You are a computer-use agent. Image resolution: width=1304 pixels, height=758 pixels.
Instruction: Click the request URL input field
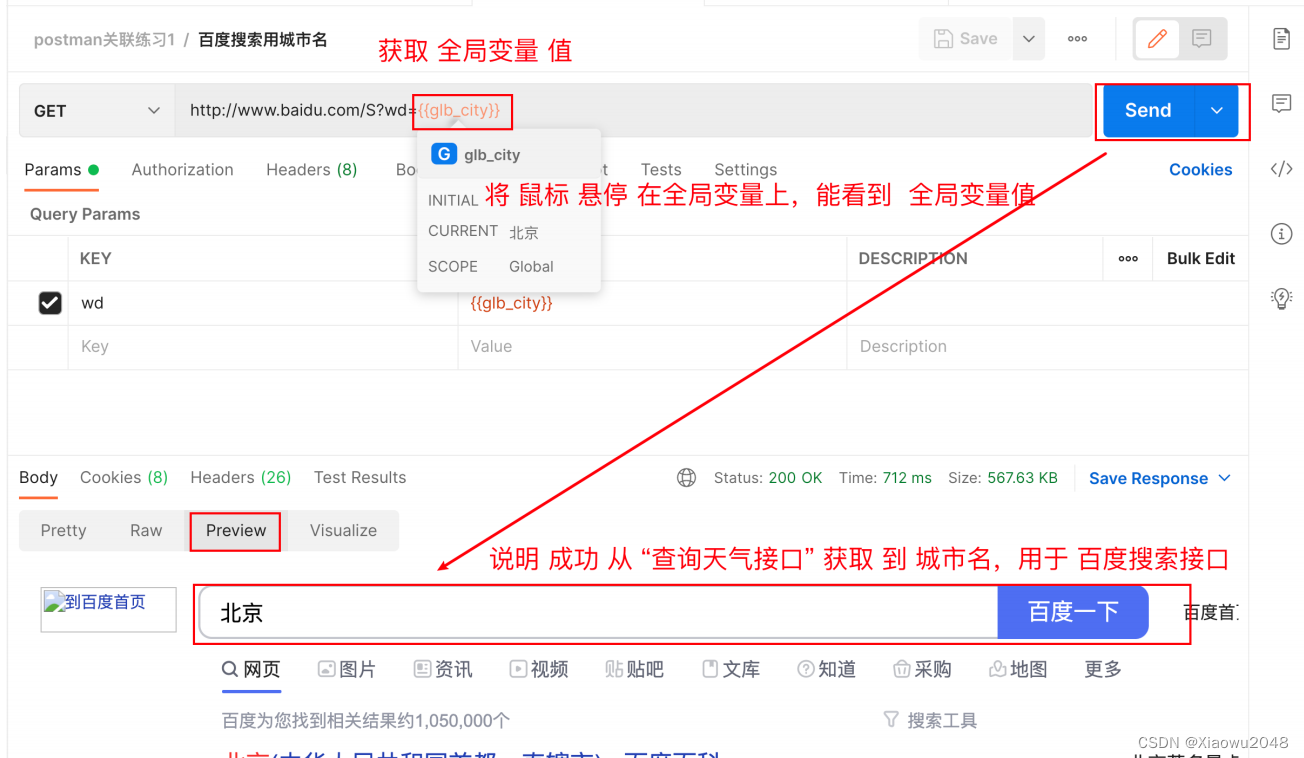click(x=634, y=111)
